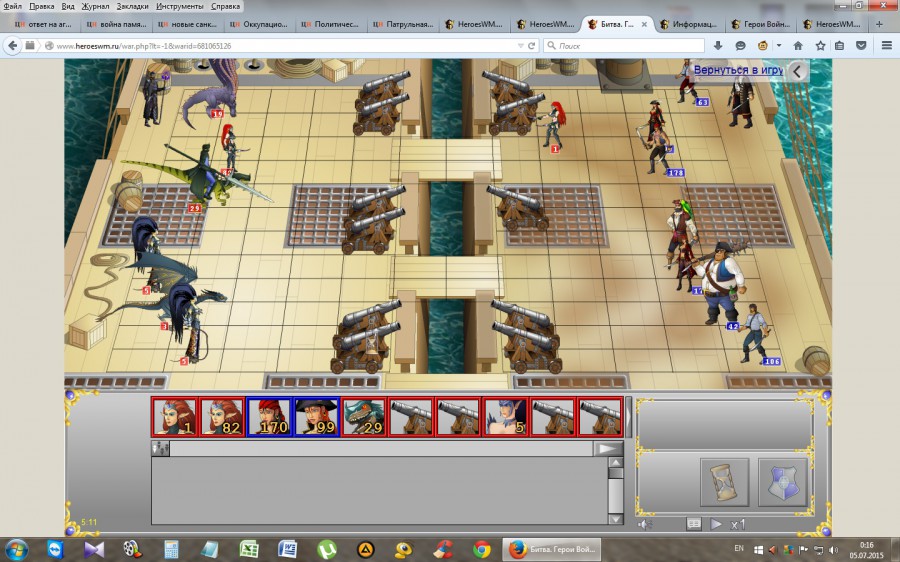Mute the battle sound speaker icon
Image resolution: width=900 pixels, height=562 pixels.
pyautogui.click(x=645, y=524)
